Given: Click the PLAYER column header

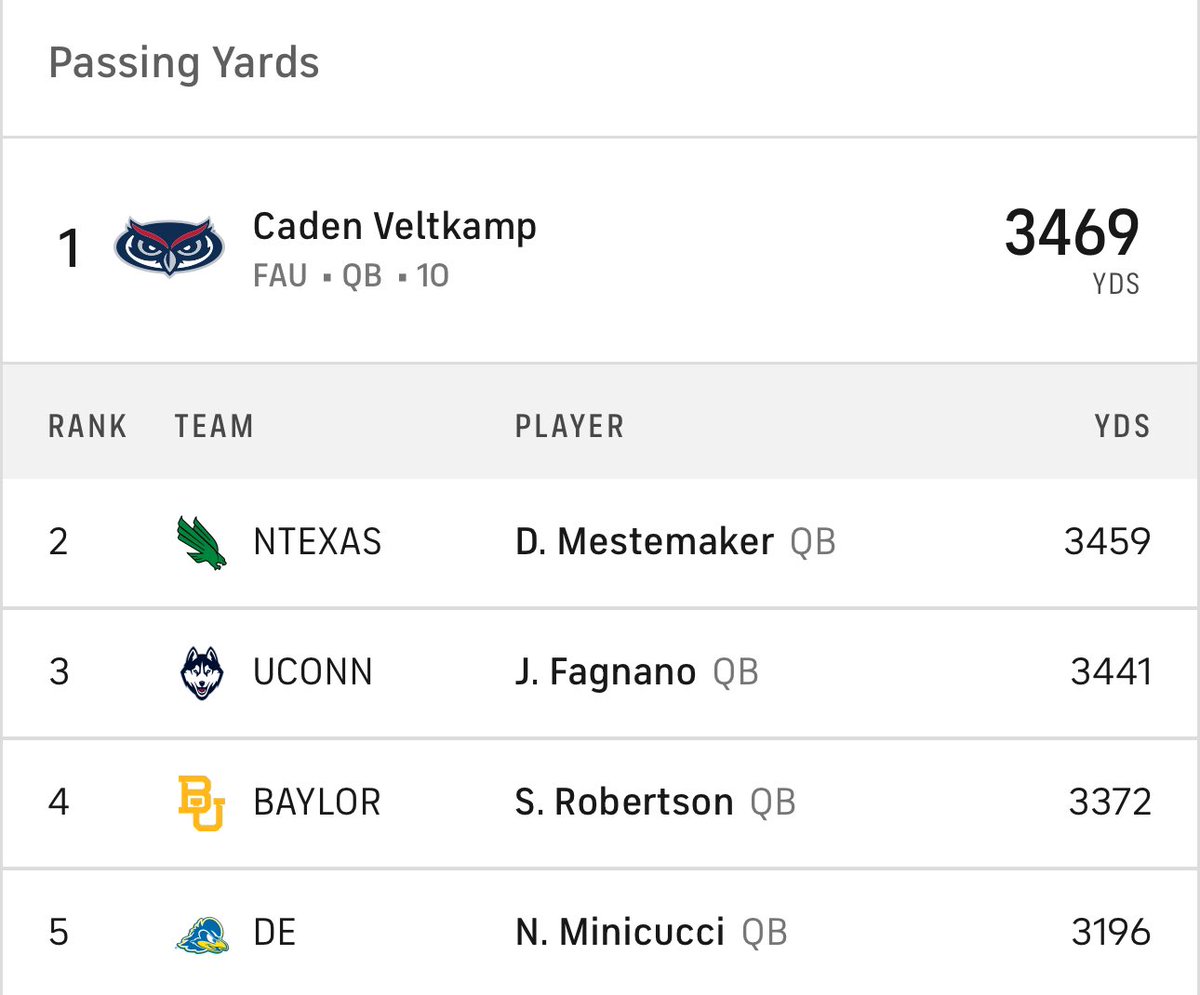Looking at the screenshot, I should pos(570,426).
